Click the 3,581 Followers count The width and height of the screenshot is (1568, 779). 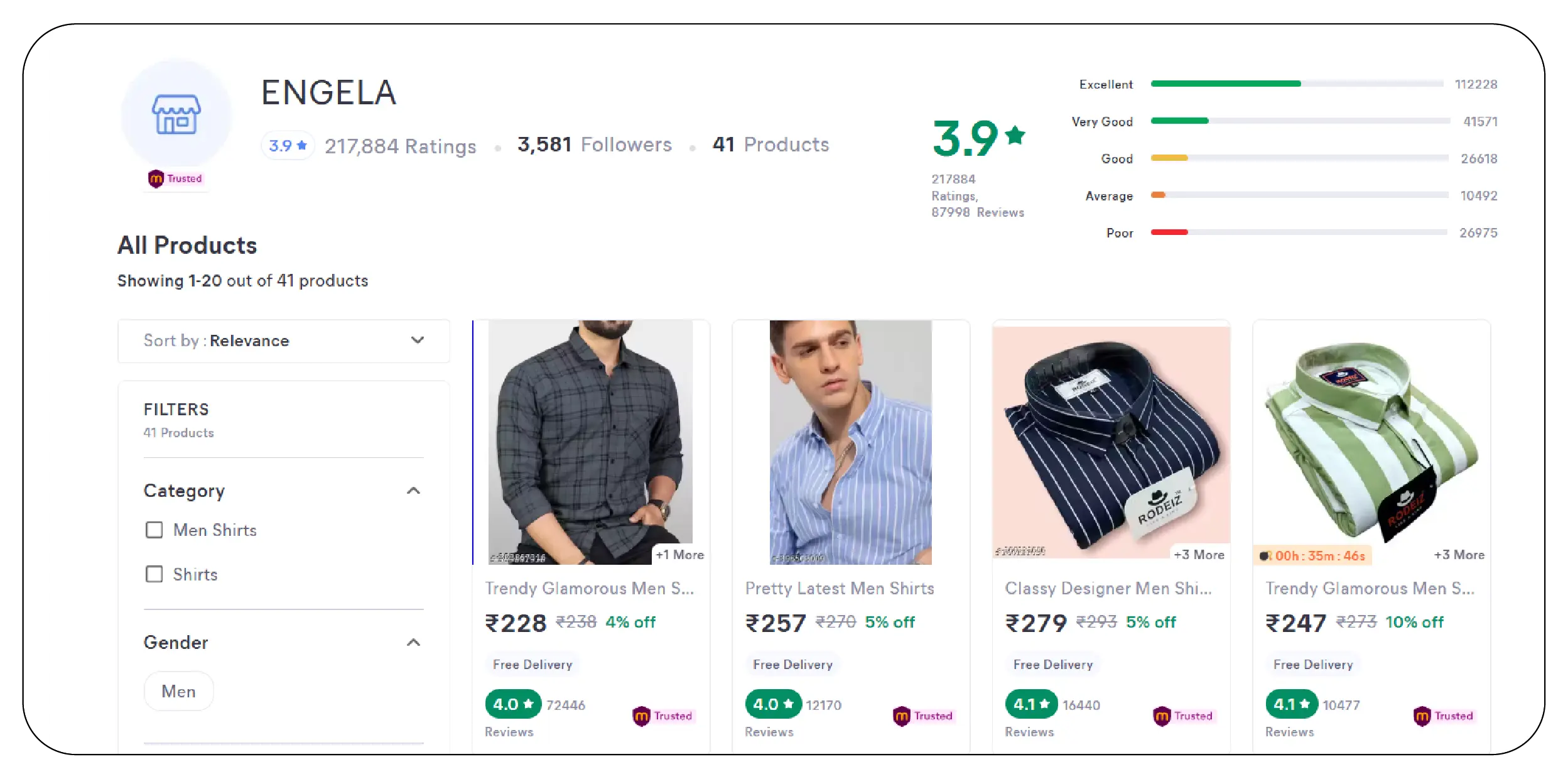coord(593,144)
